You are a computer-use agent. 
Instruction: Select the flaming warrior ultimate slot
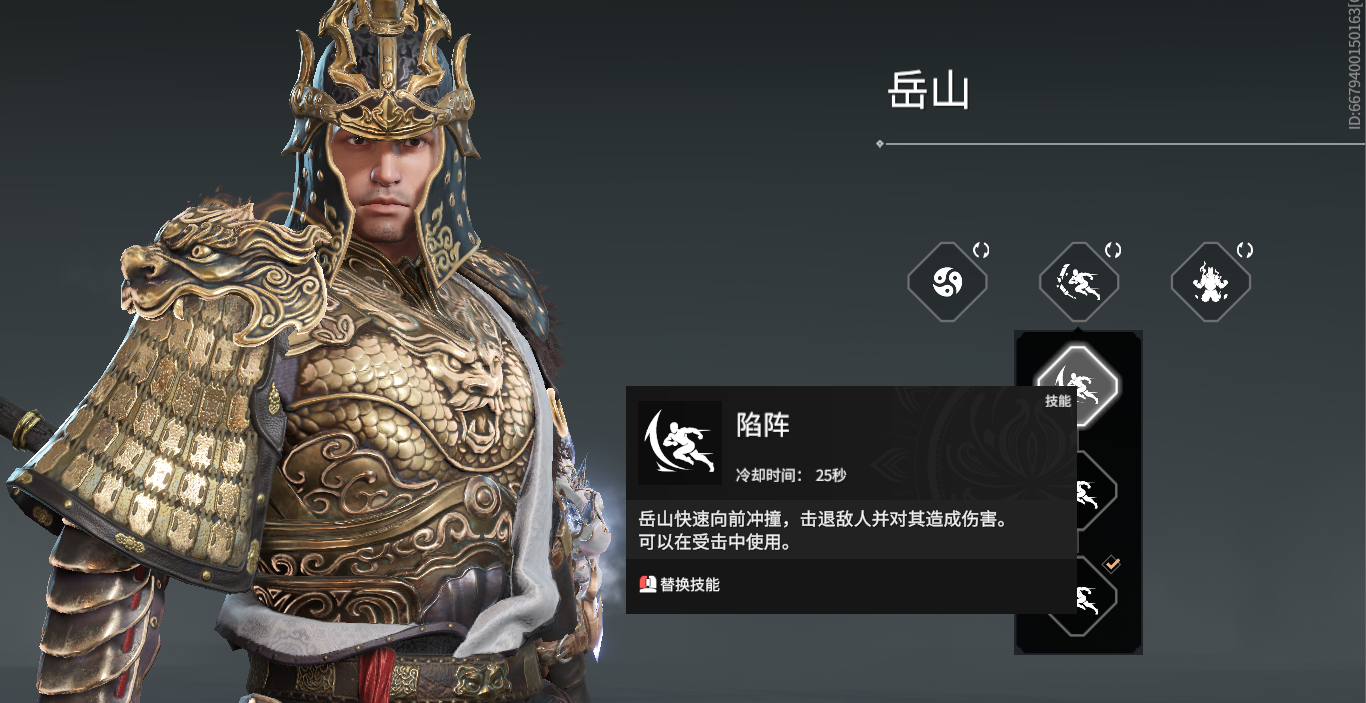(1211, 282)
